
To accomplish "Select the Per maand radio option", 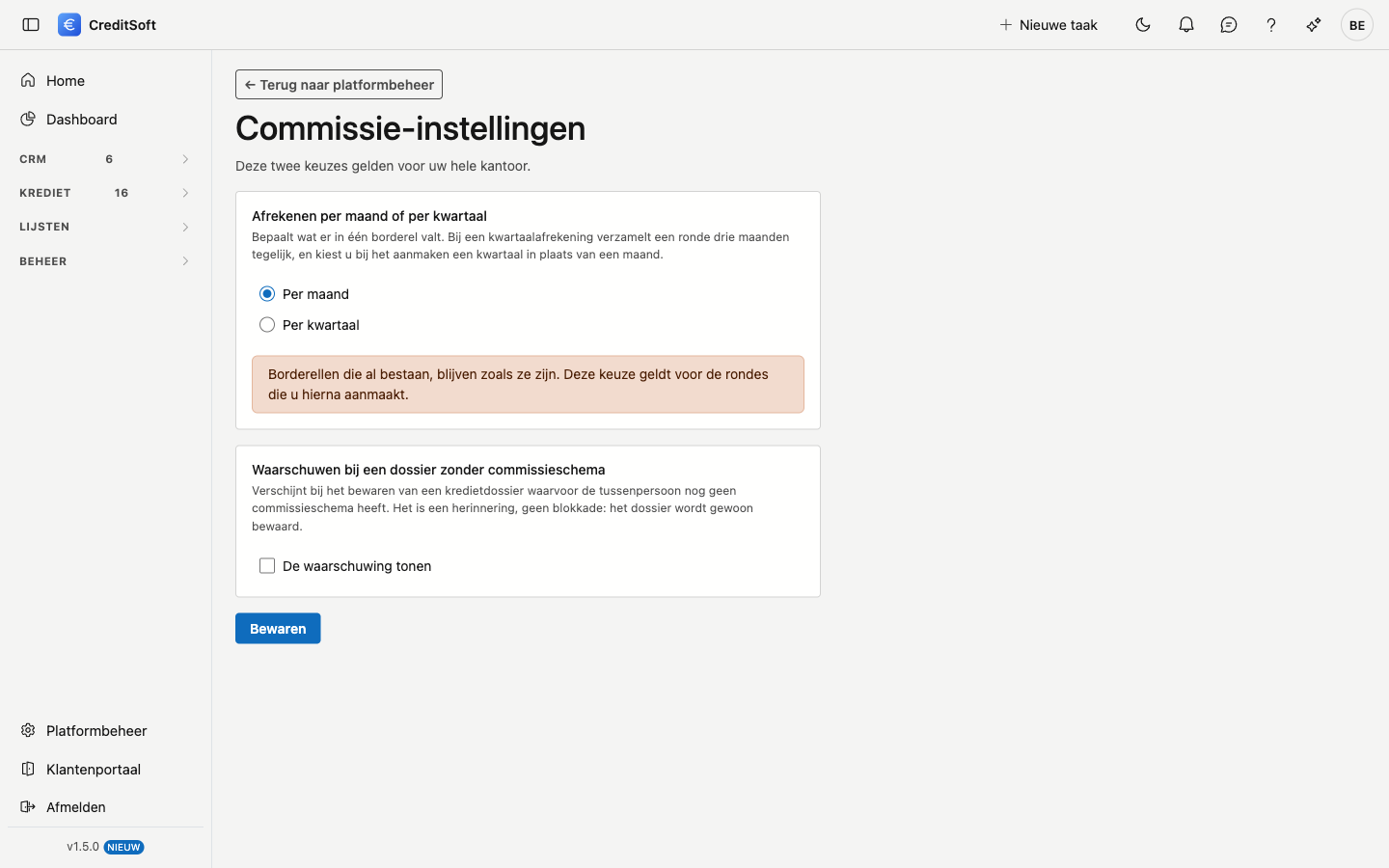I will 267,294.
